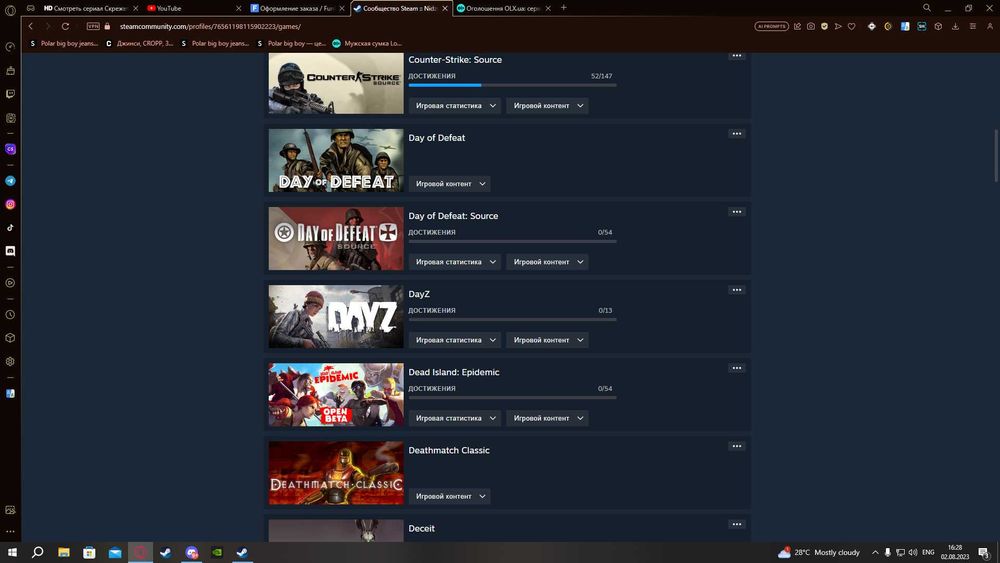The height and width of the screenshot is (563, 1000).
Task: Toggle the VPN badge in address bar
Action: (93, 26)
